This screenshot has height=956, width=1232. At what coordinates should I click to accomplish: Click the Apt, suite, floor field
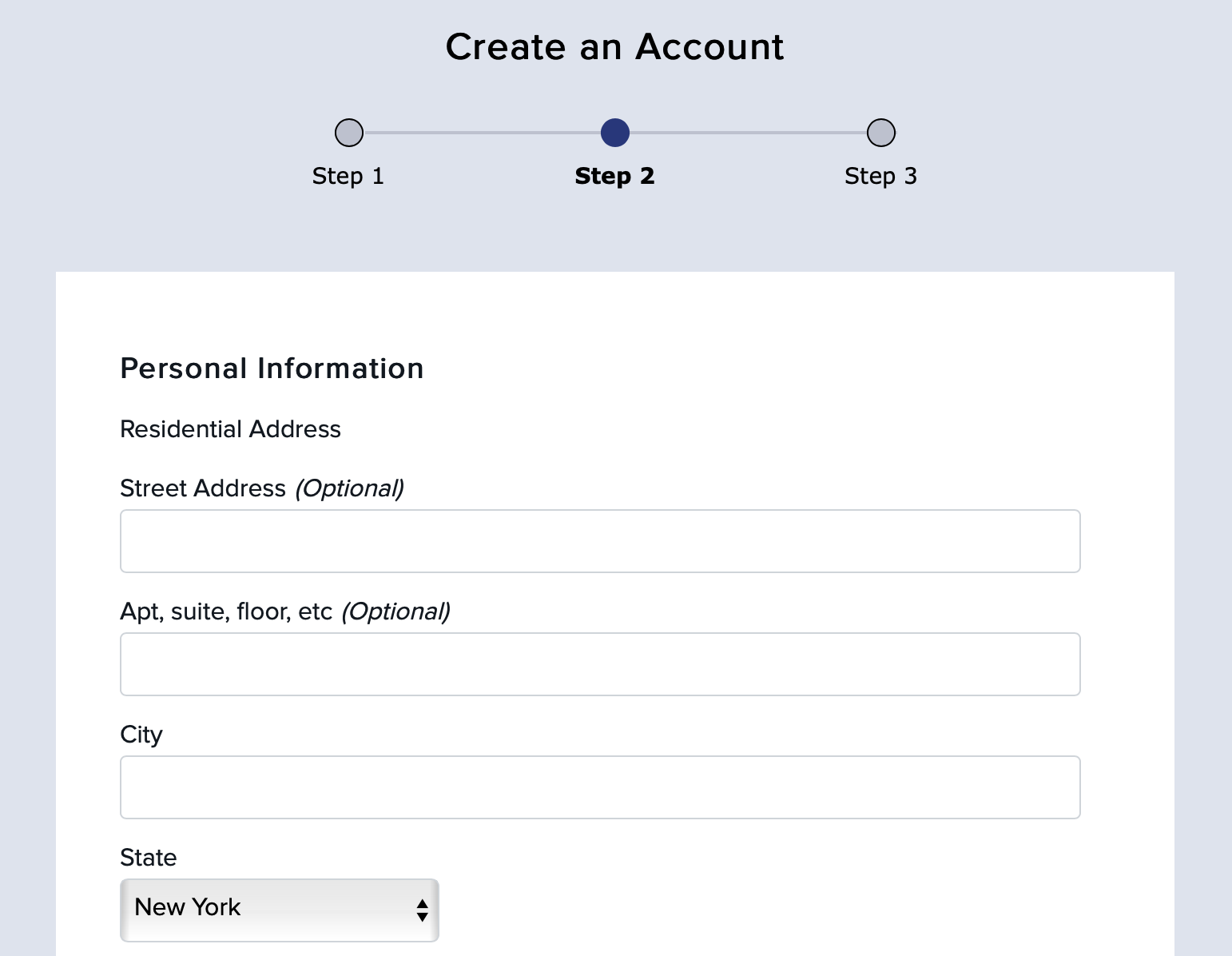tap(600, 663)
